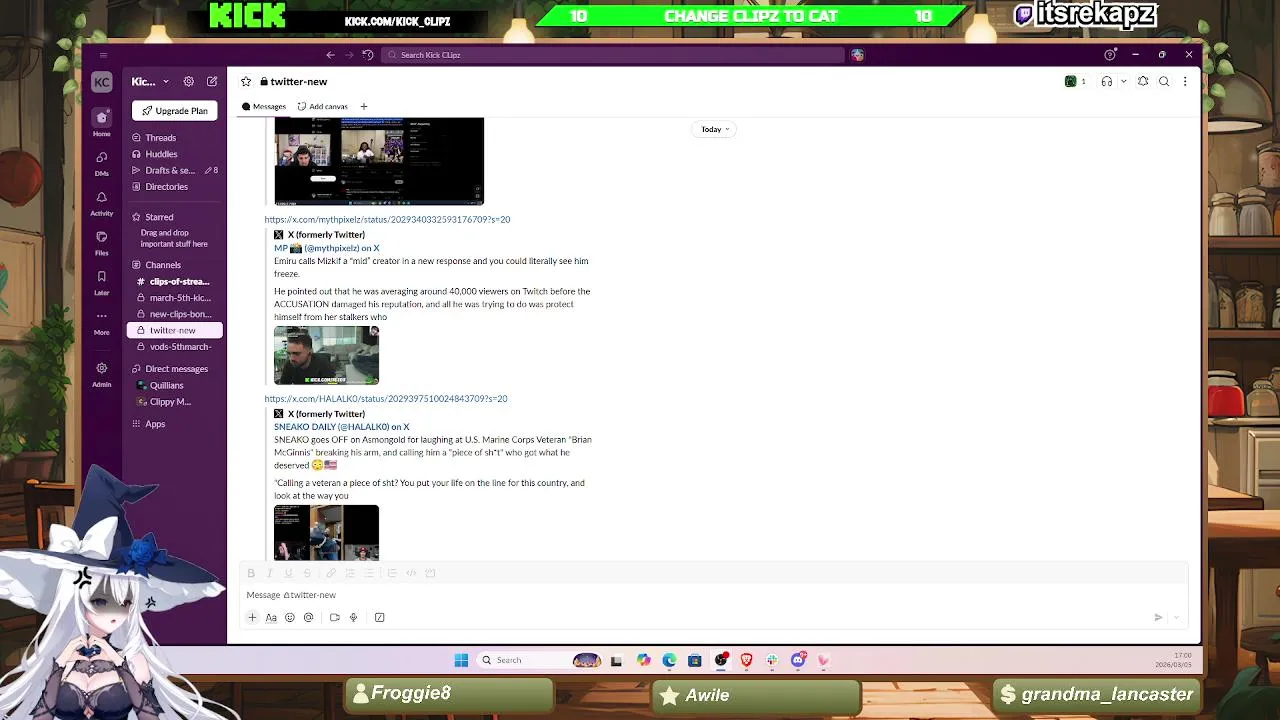Image resolution: width=1280 pixels, height=720 pixels.
Task: Open Directories in the sidebar
Action: click(166, 186)
